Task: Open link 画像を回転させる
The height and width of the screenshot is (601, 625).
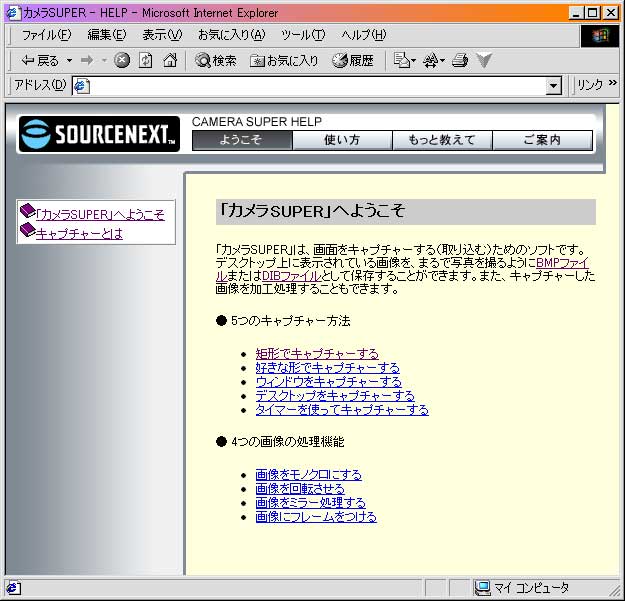Action: [x=300, y=489]
